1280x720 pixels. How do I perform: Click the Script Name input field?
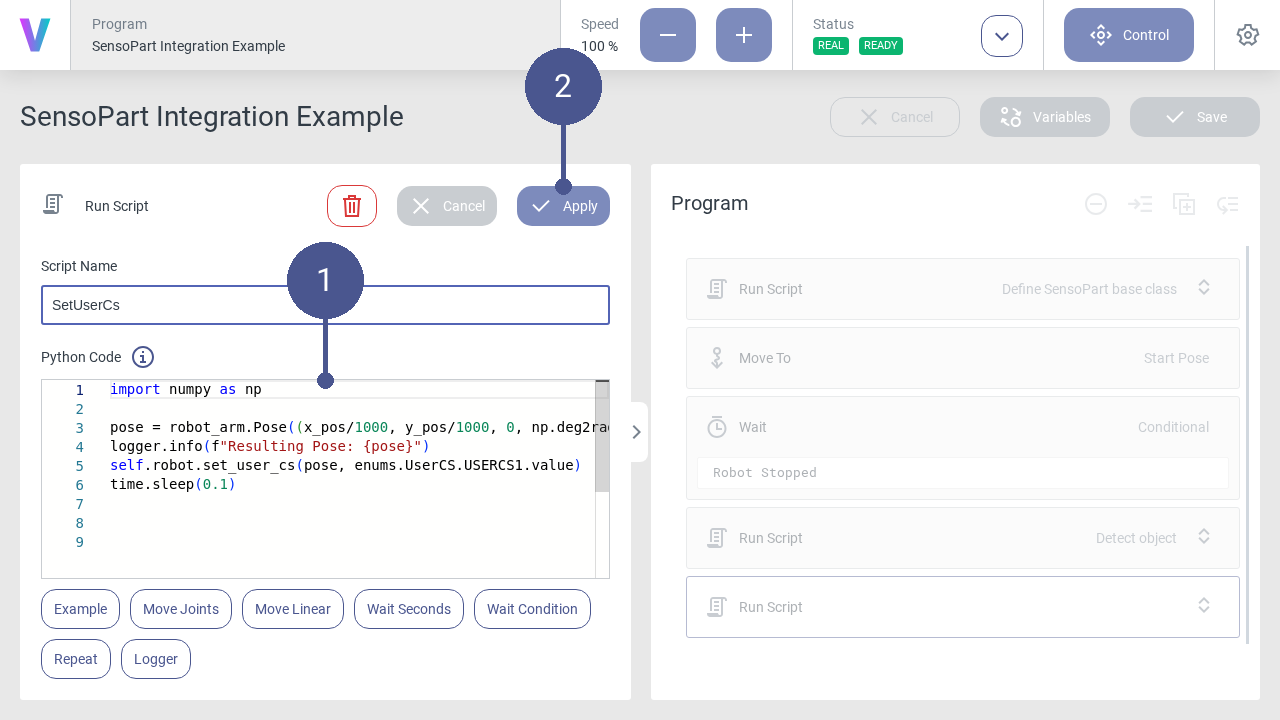click(325, 305)
